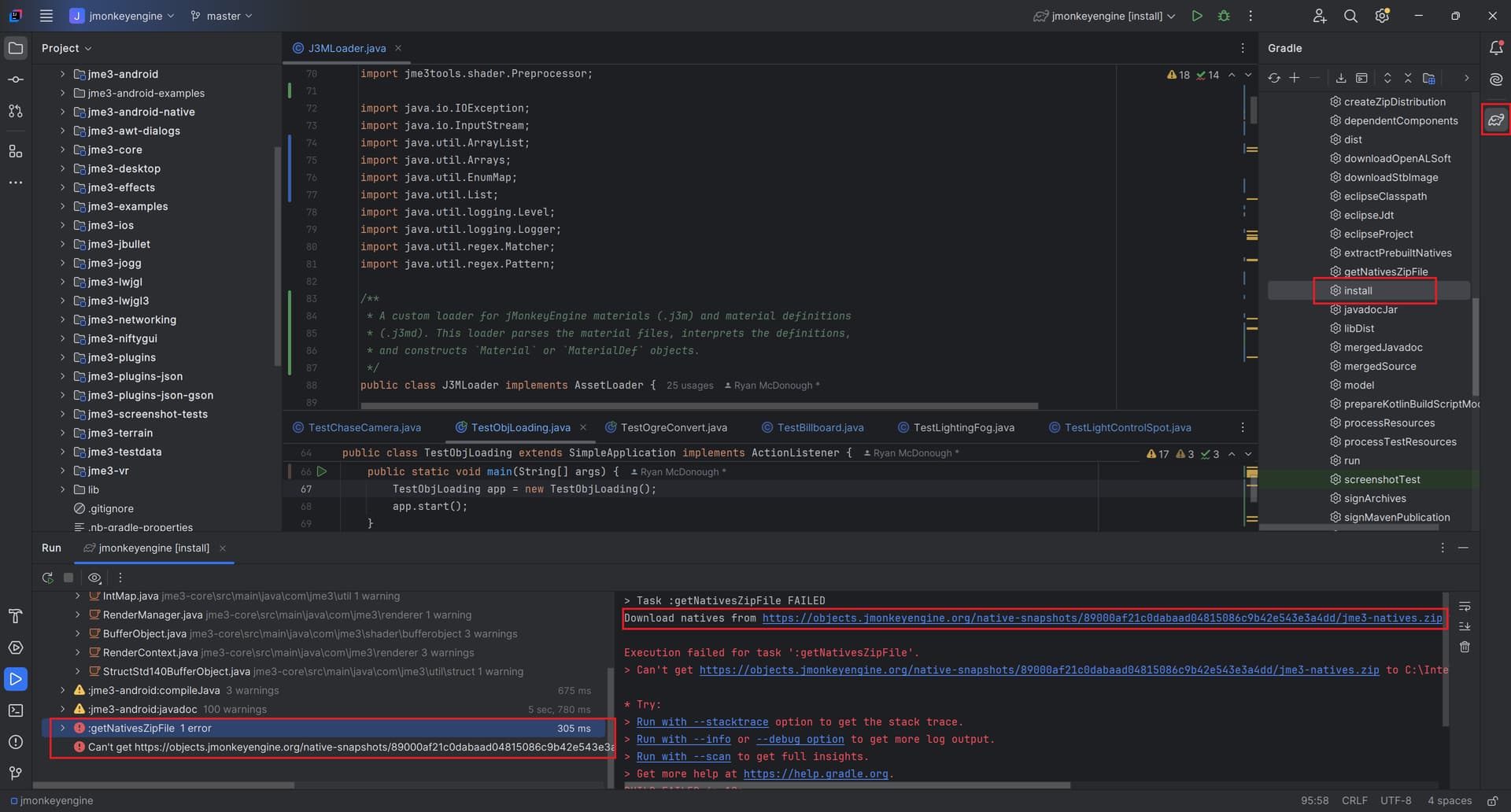This screenshot has height=812, width=1511.
Task: Toggle the Gradle tool window elephant icon
Action: [1496, 120]
